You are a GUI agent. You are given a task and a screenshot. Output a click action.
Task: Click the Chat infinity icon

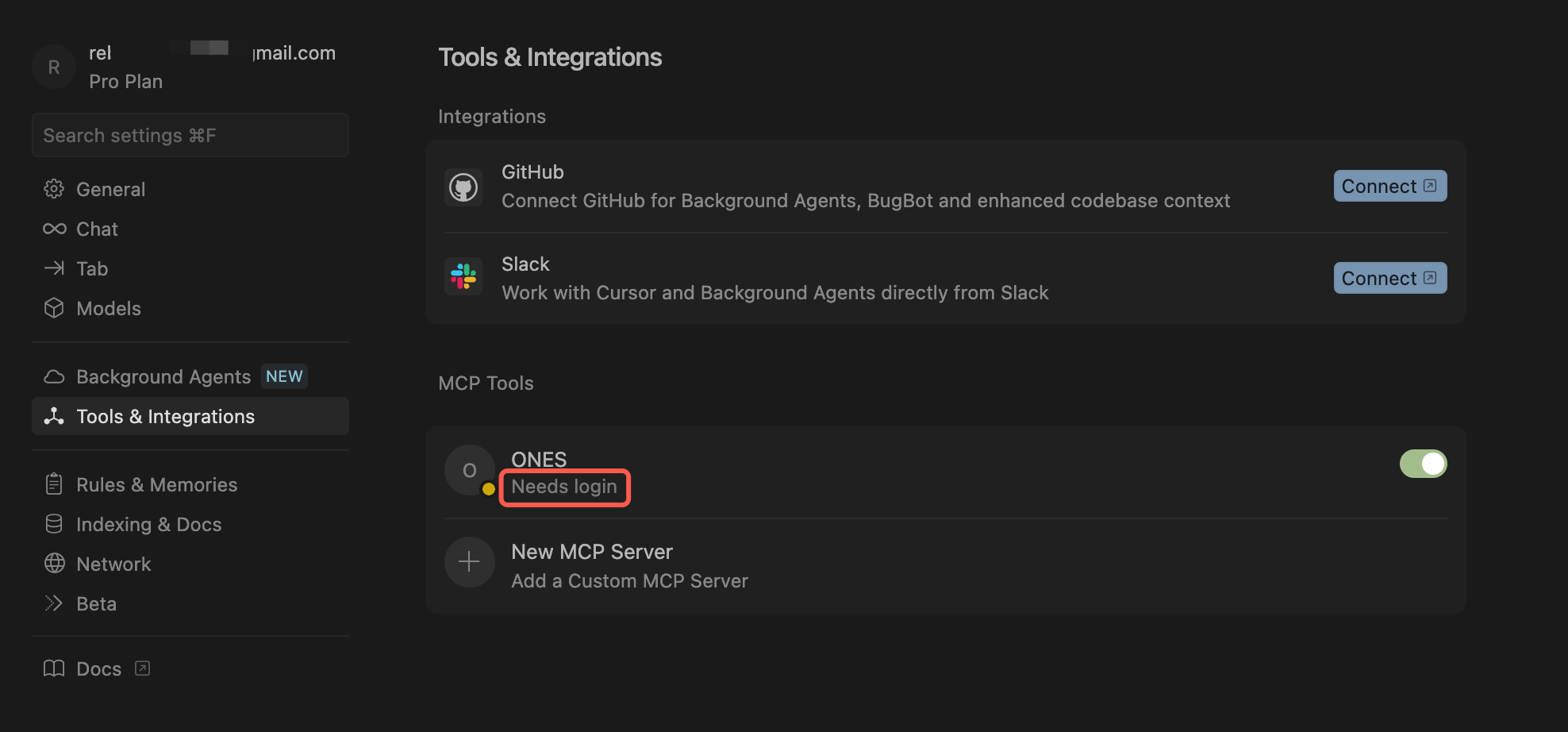tap(54, 229)
